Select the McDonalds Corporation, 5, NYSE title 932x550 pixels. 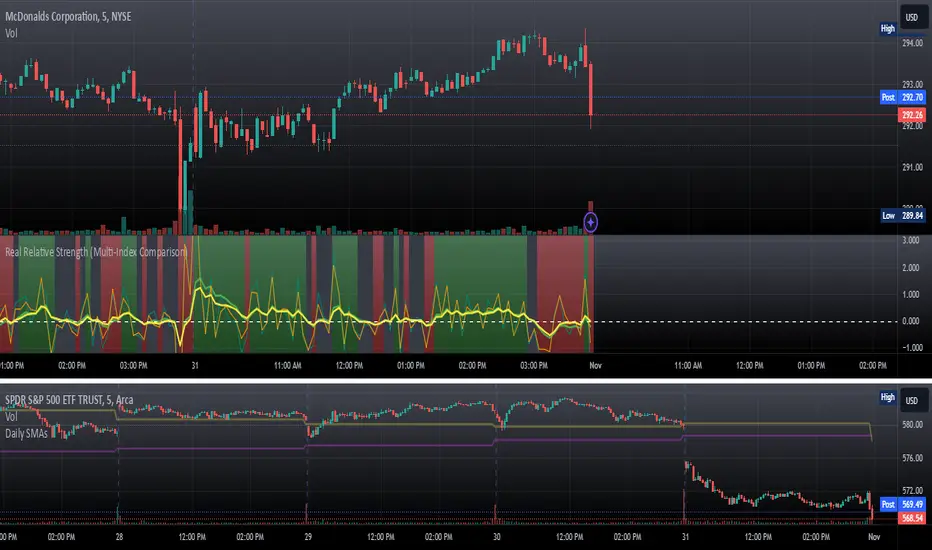tap(68, 17)
